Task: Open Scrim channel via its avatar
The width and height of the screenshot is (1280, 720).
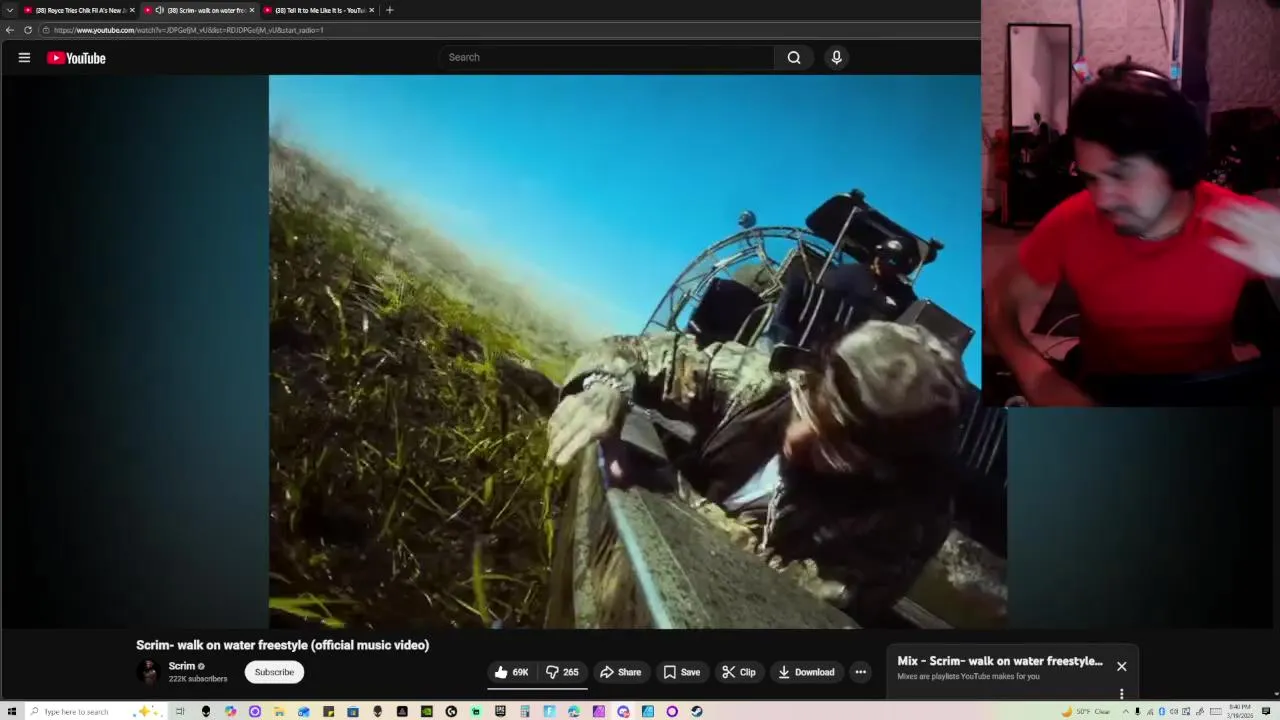Action: pyautogui.click(x=148, y=672)
